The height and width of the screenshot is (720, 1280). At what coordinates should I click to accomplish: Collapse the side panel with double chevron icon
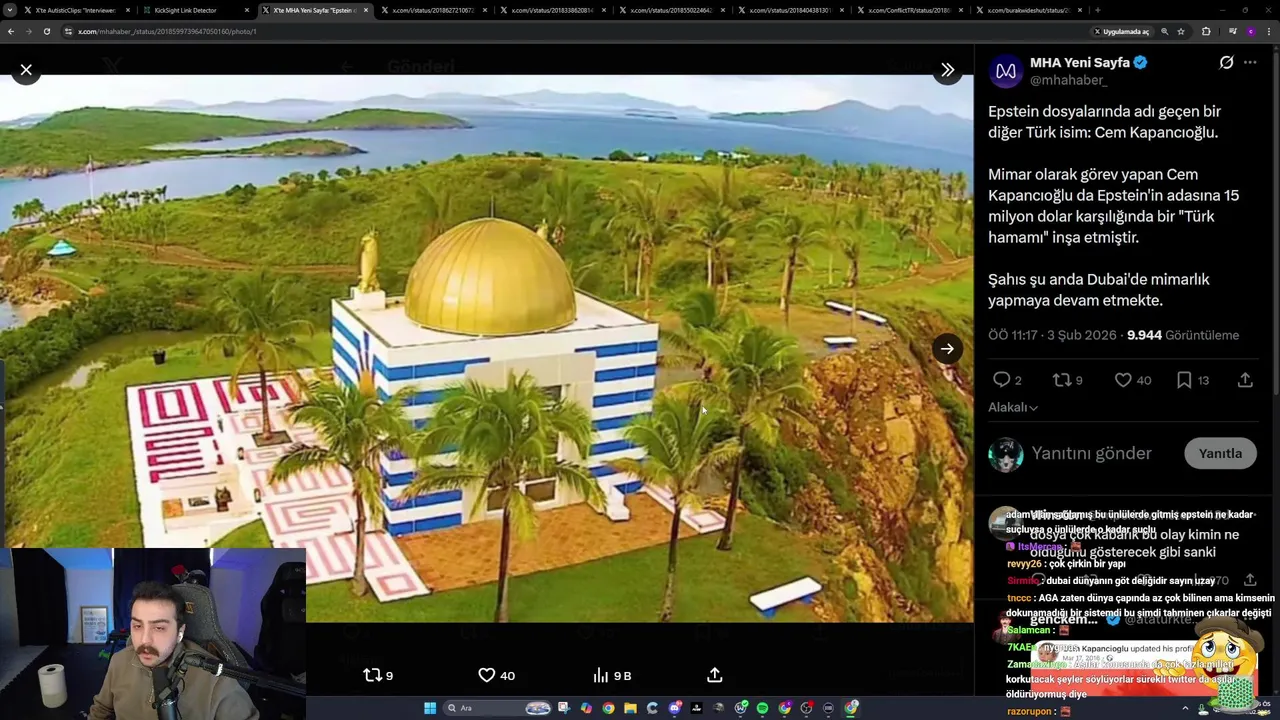(x=947, y=70)
